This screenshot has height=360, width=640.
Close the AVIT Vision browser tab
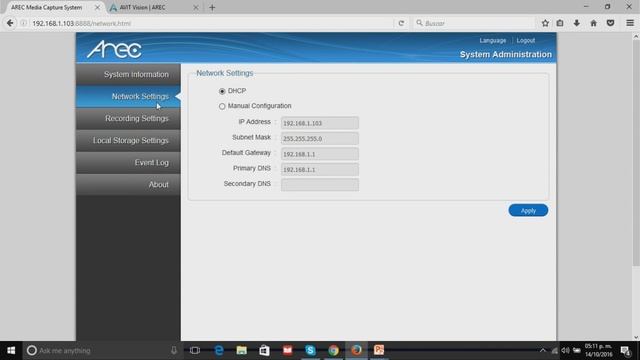tap(196, 7)
